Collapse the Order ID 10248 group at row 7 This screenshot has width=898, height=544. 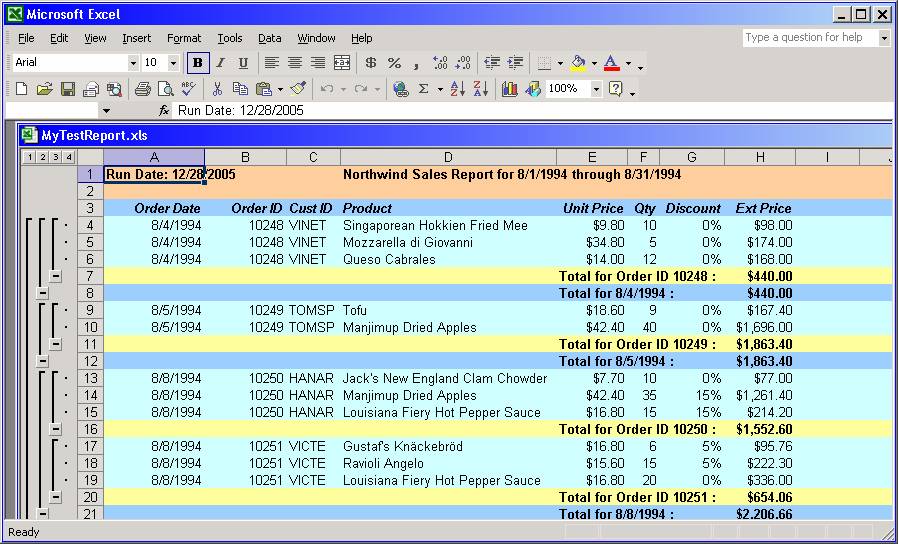click(x=56, y=276)
